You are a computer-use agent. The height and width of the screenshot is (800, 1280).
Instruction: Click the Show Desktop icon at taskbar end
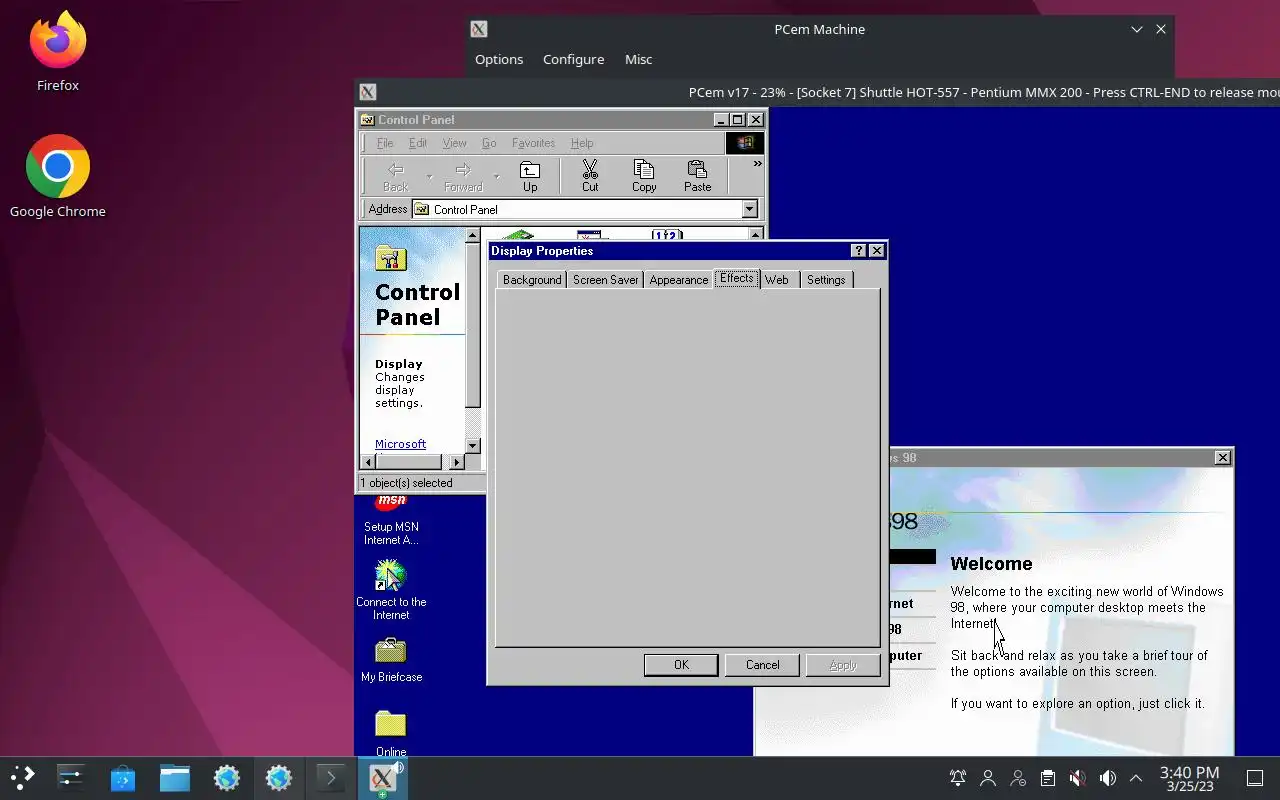pyautogui.click(x=1254, y=778)
